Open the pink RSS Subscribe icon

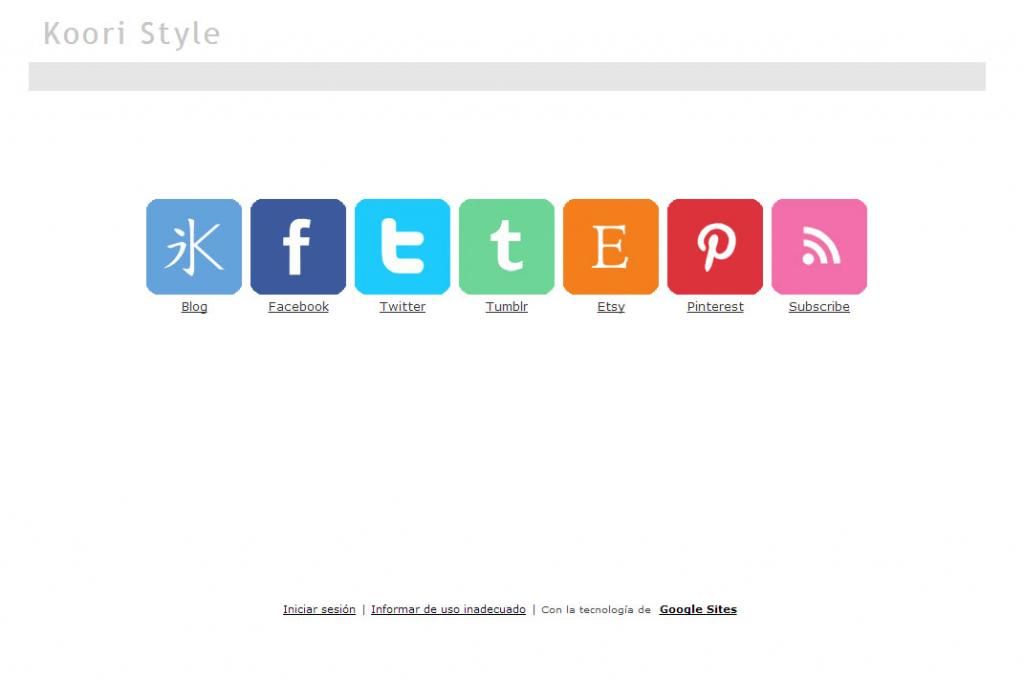[x=819, y=247]
